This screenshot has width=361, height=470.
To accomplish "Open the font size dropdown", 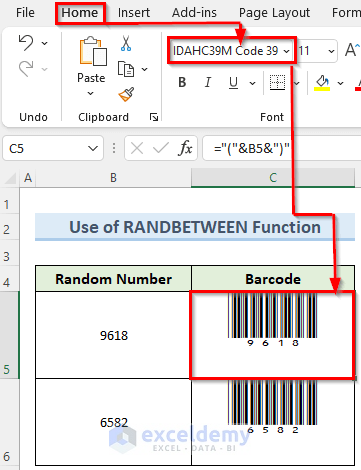I will [331, 51].
